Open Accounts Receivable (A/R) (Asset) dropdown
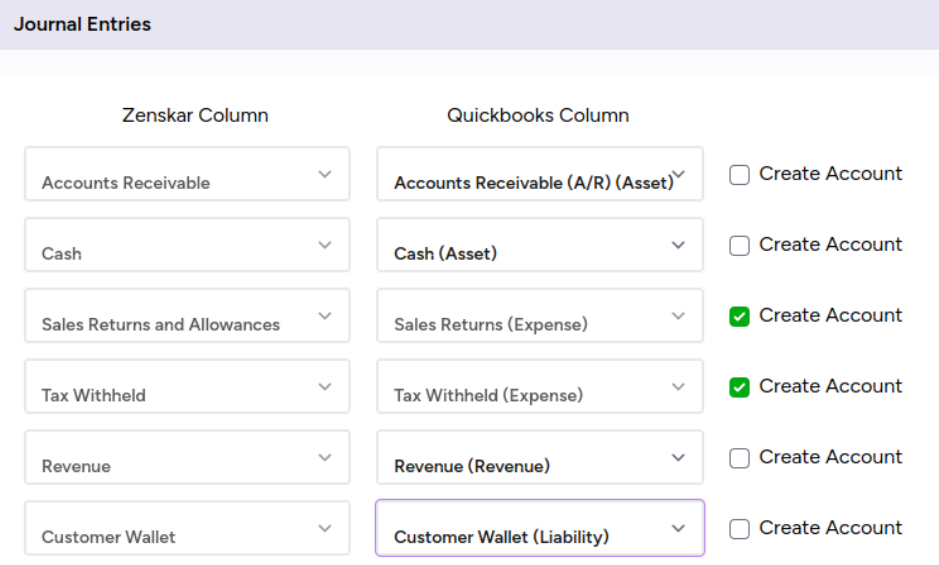Screen dimensions: 939x565 540,175
